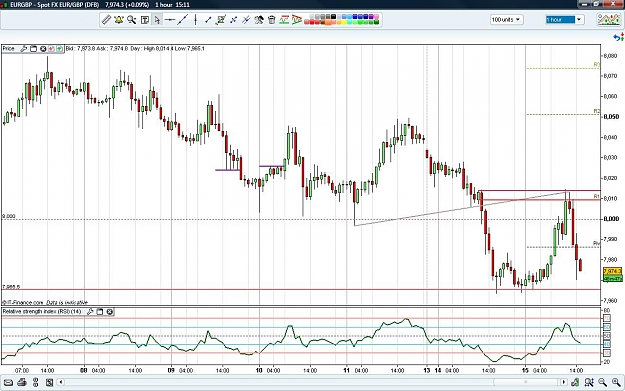Click green arrow icon in Price panel

(59, 49)
